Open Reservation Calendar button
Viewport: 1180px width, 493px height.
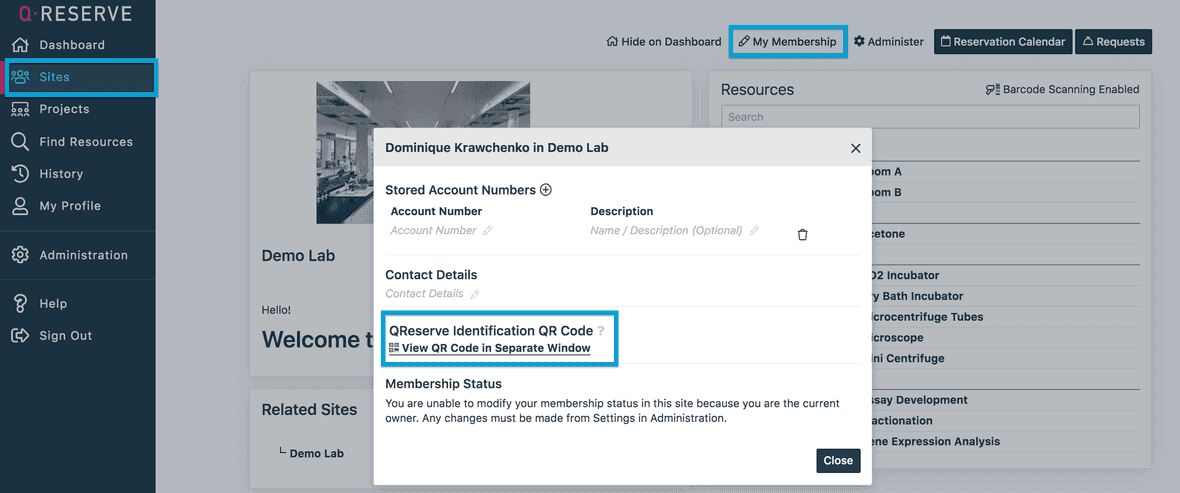point(1003,42)
